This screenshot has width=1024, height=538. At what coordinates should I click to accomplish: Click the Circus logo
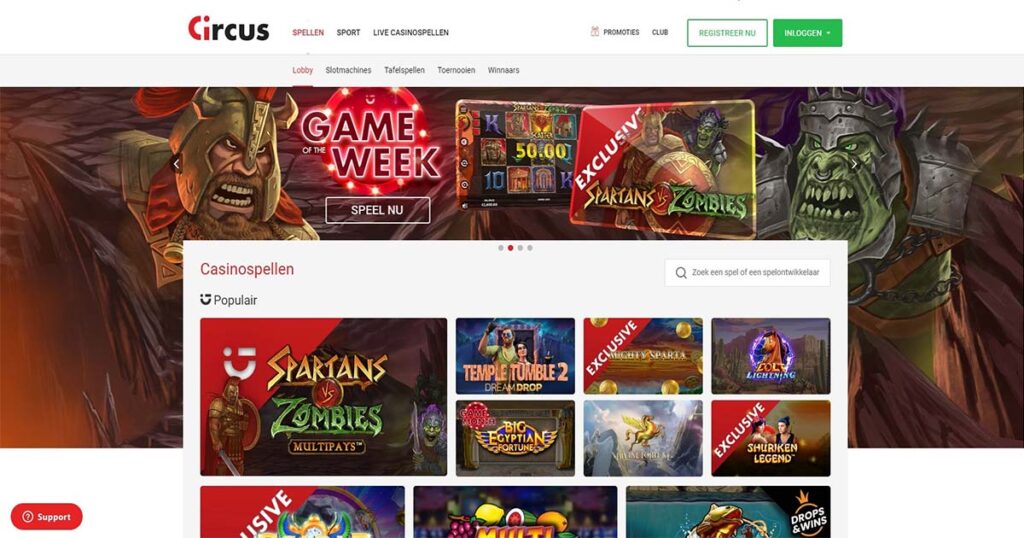[x=229, y=29]
